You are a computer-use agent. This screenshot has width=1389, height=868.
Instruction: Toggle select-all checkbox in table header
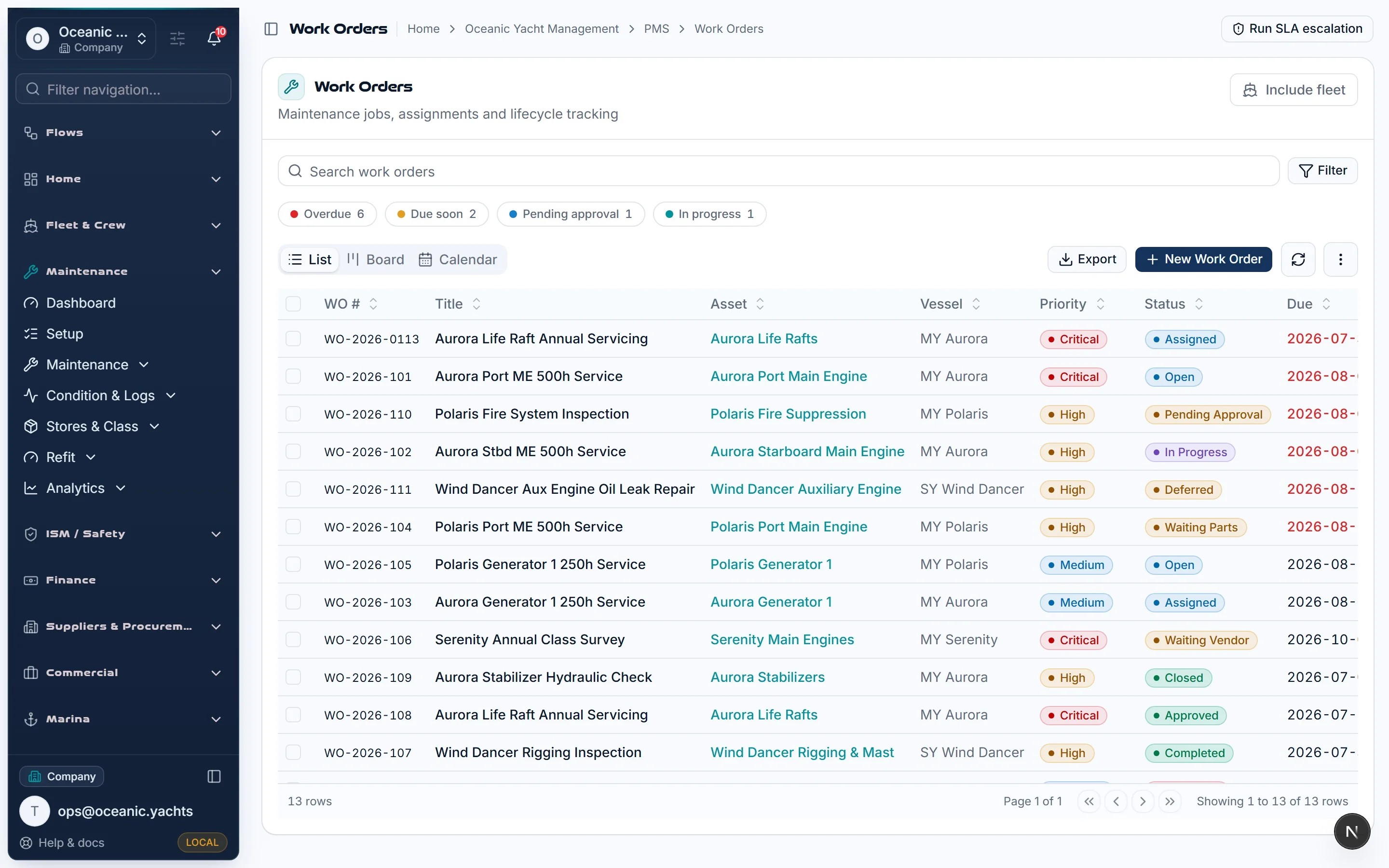coord(293,304)
